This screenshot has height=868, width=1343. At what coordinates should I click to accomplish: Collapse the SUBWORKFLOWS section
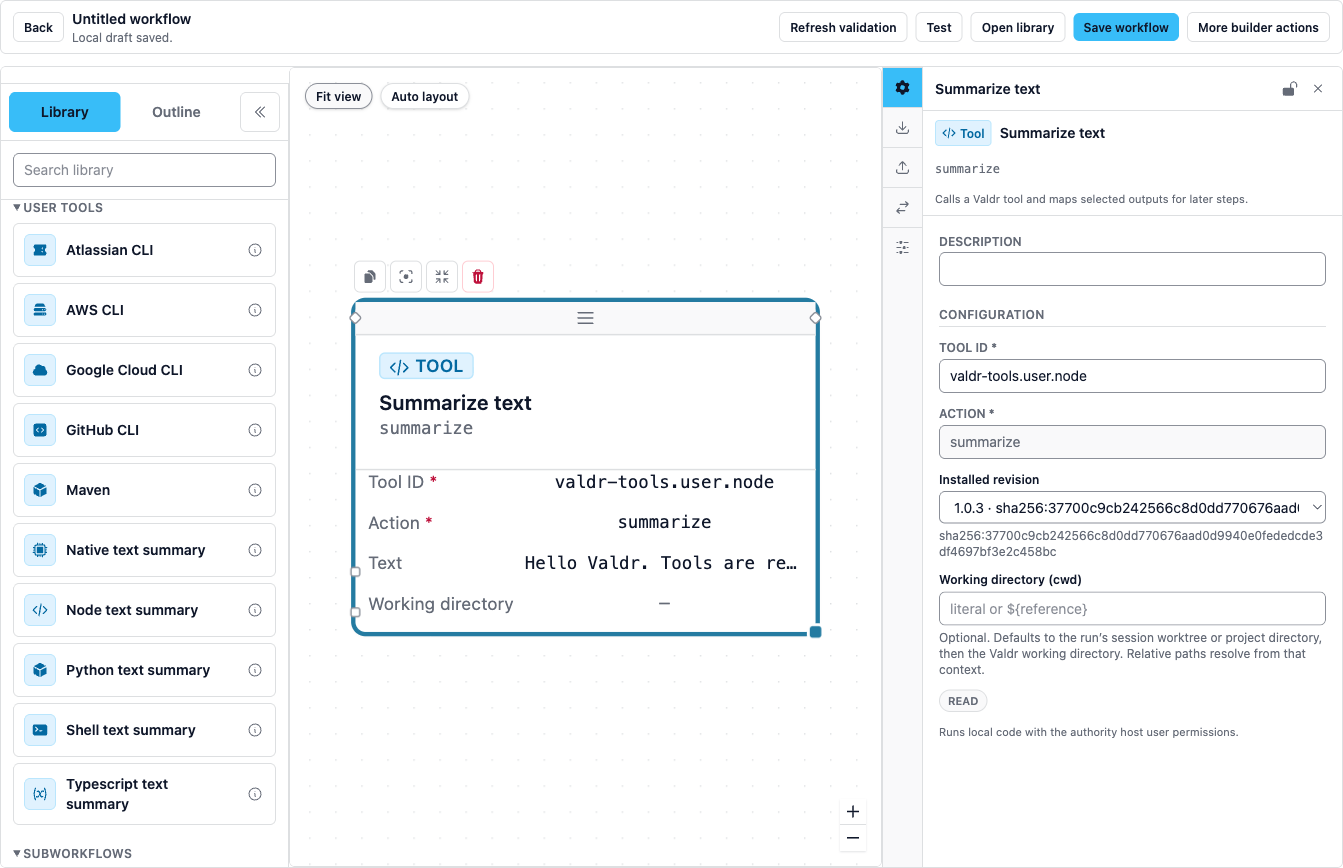click(x=72, y=854)
